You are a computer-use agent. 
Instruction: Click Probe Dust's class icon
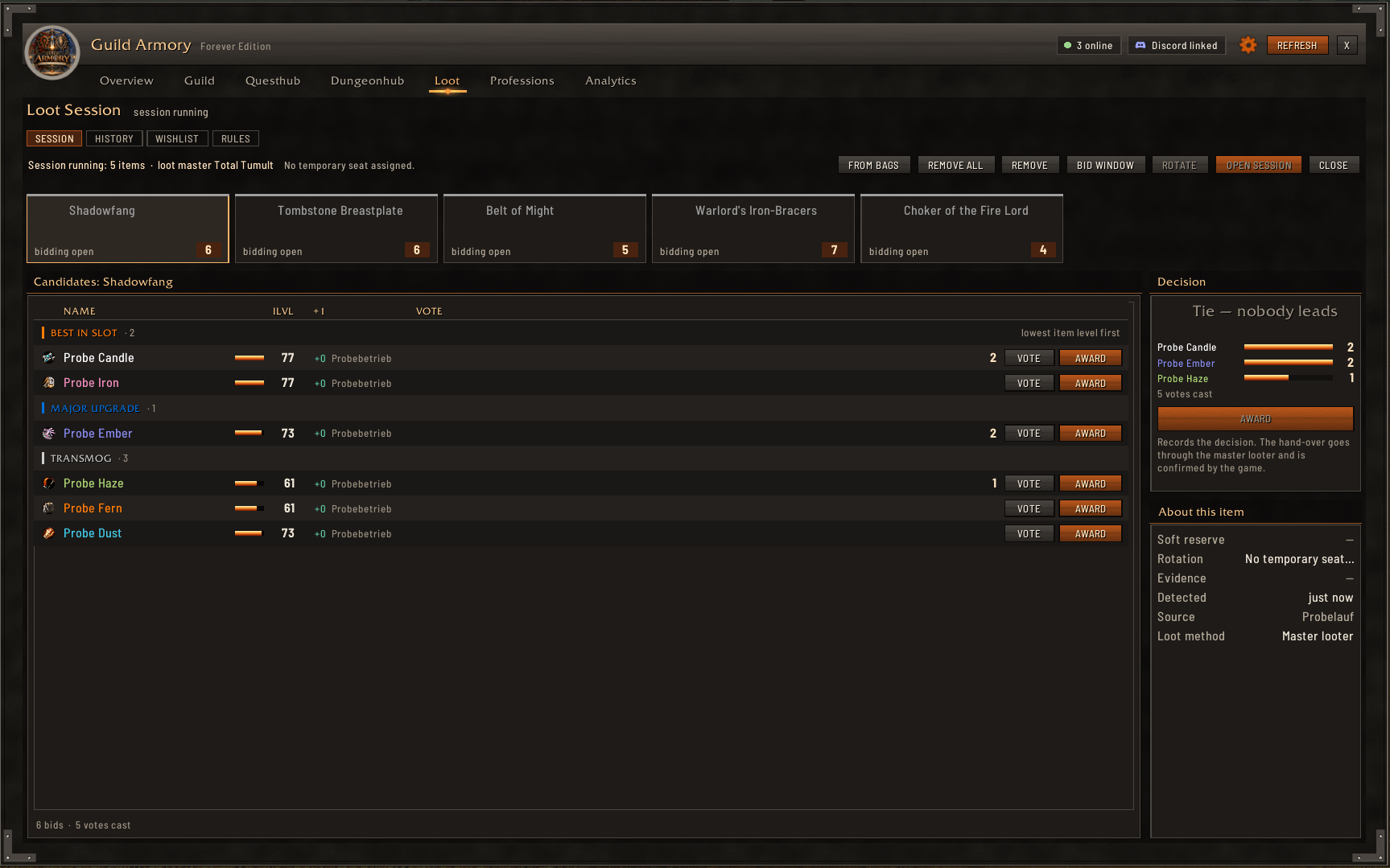(x=49, y=533)
